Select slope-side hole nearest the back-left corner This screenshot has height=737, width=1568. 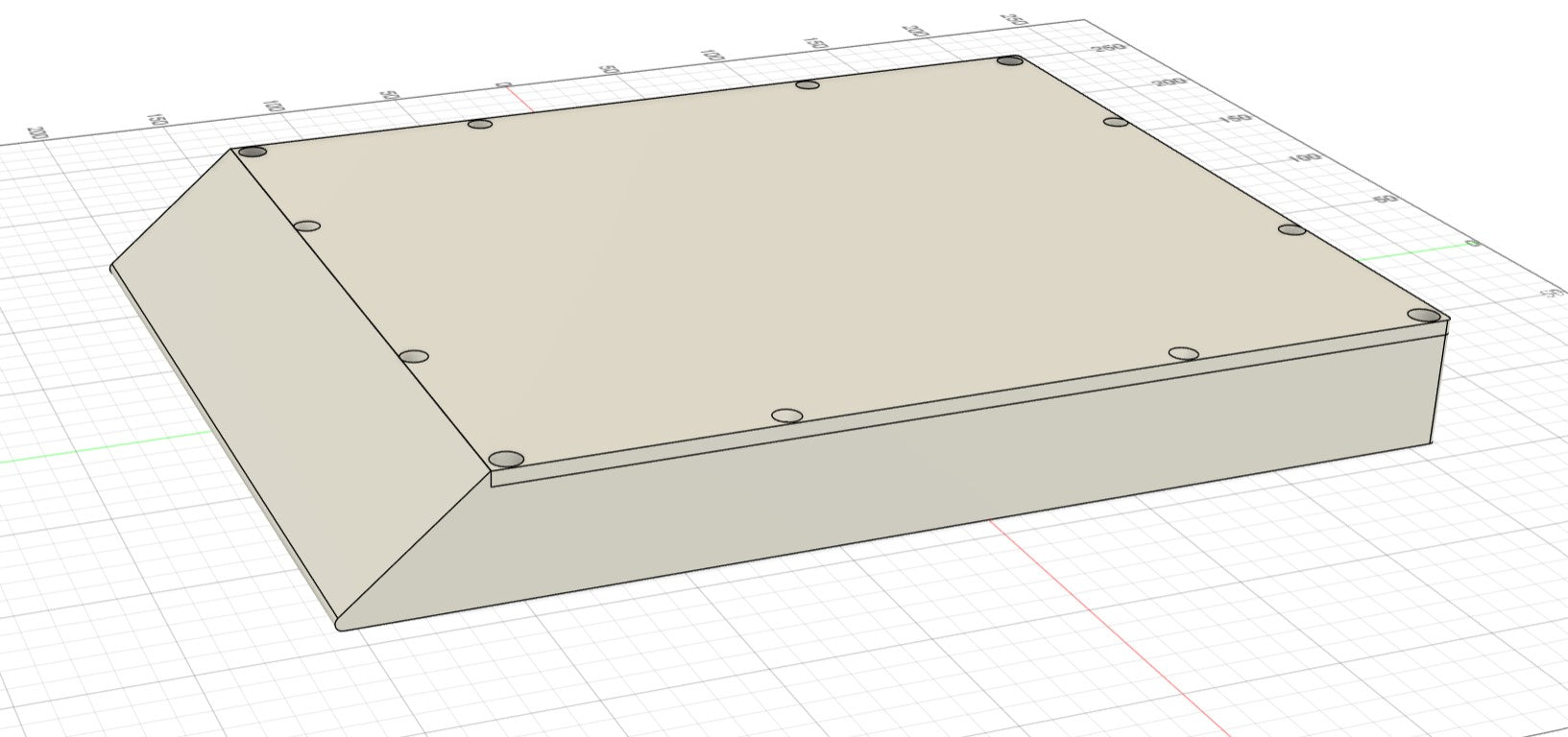(x=307, y=226)
